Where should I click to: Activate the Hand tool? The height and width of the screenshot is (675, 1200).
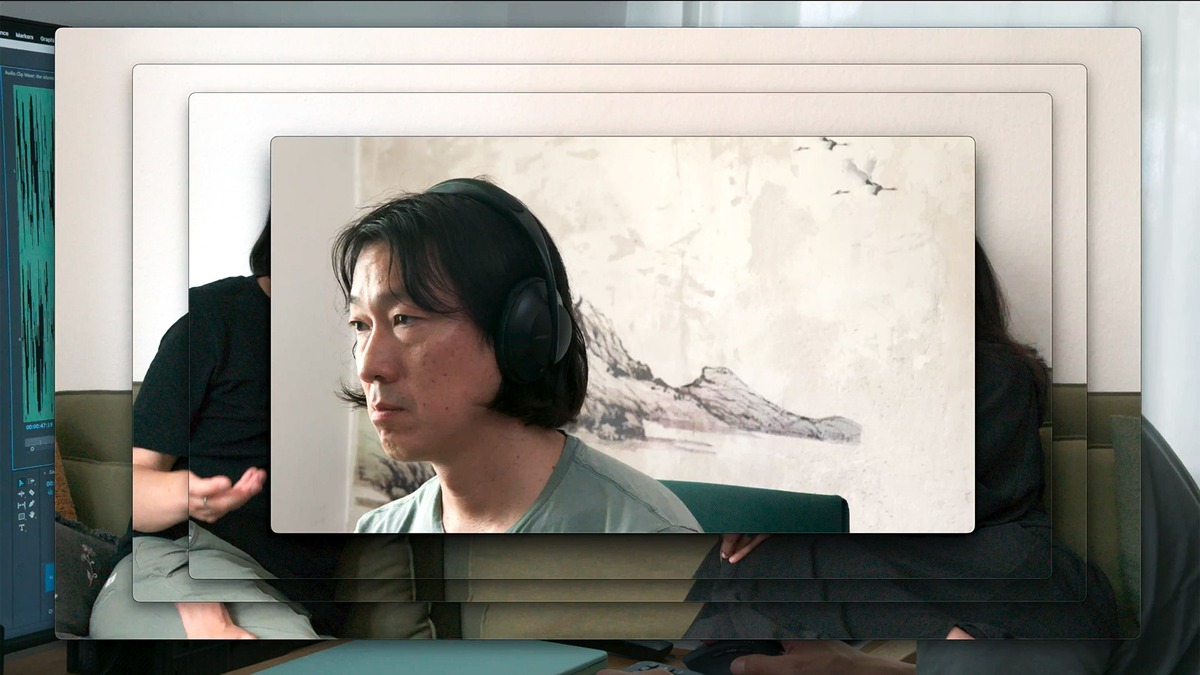pyautogui.click(x=32, y=515)
